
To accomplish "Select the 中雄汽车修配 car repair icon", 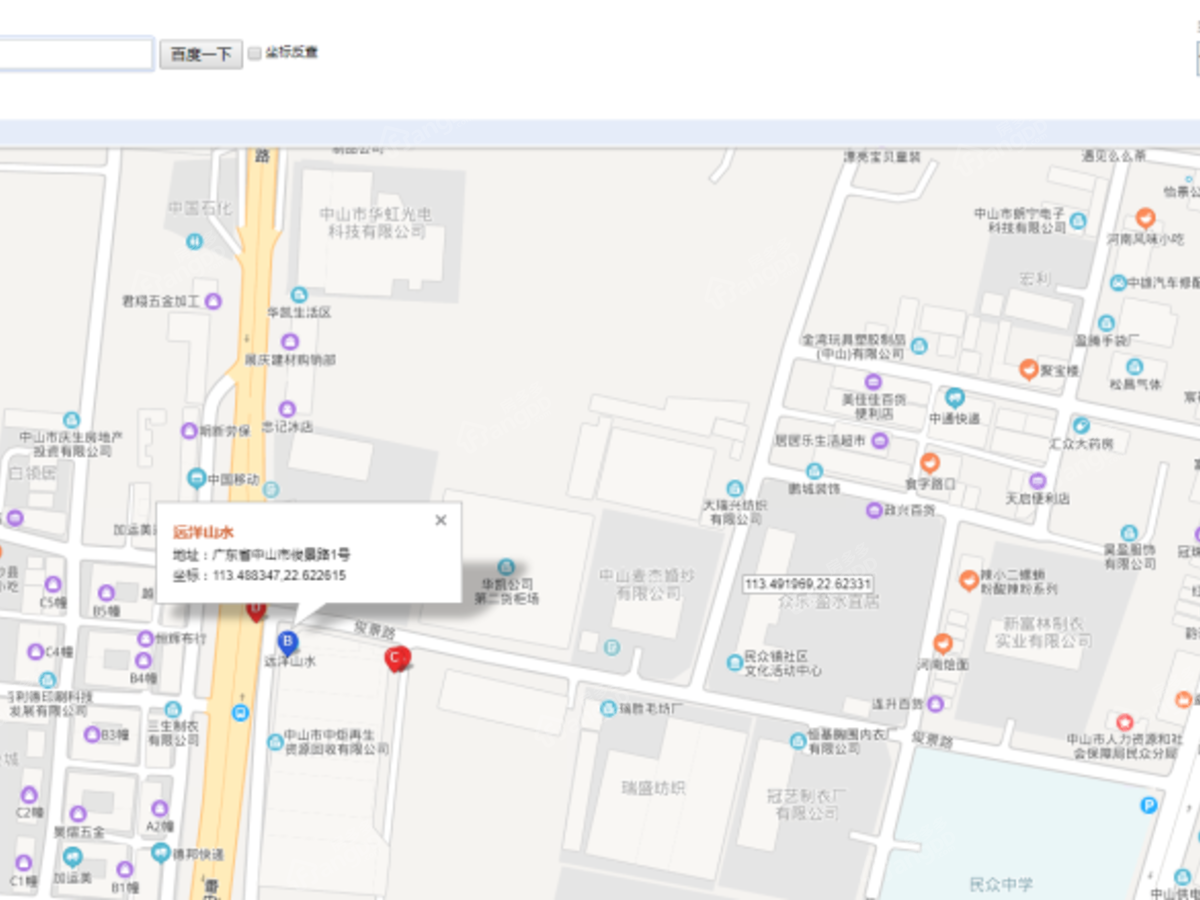I will (1118, 283).
